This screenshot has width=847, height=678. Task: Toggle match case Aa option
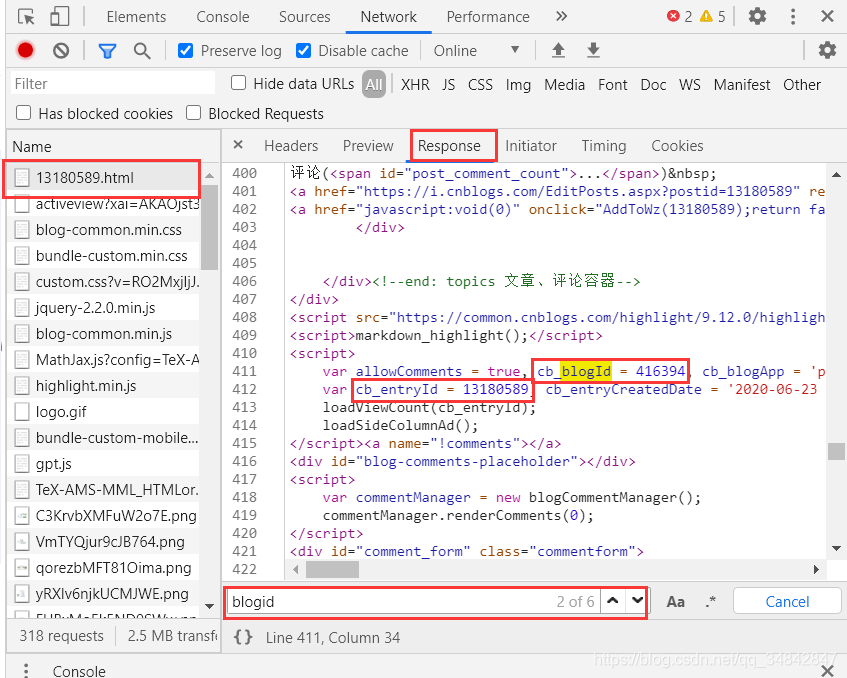point(675,601)
